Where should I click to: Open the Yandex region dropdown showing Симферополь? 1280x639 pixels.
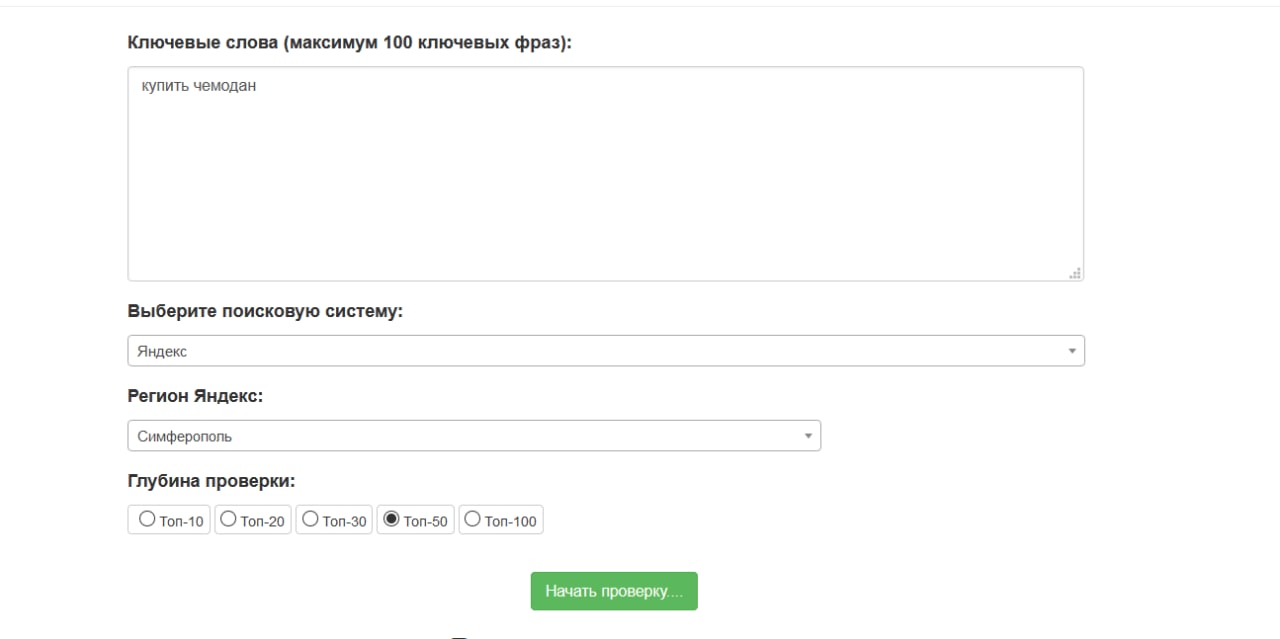[x=474, y=436]
